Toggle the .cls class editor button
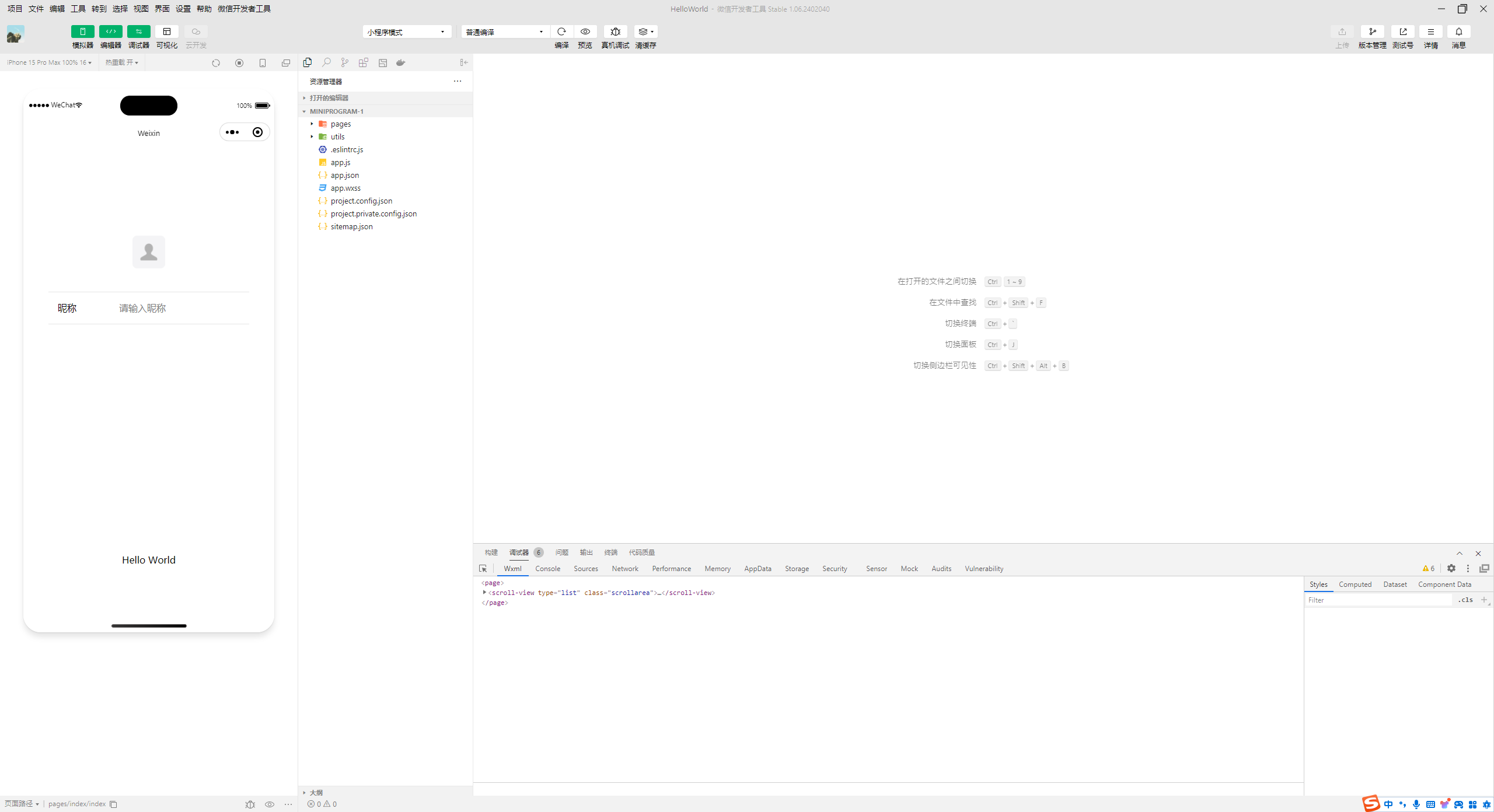 pos(1465,600)
